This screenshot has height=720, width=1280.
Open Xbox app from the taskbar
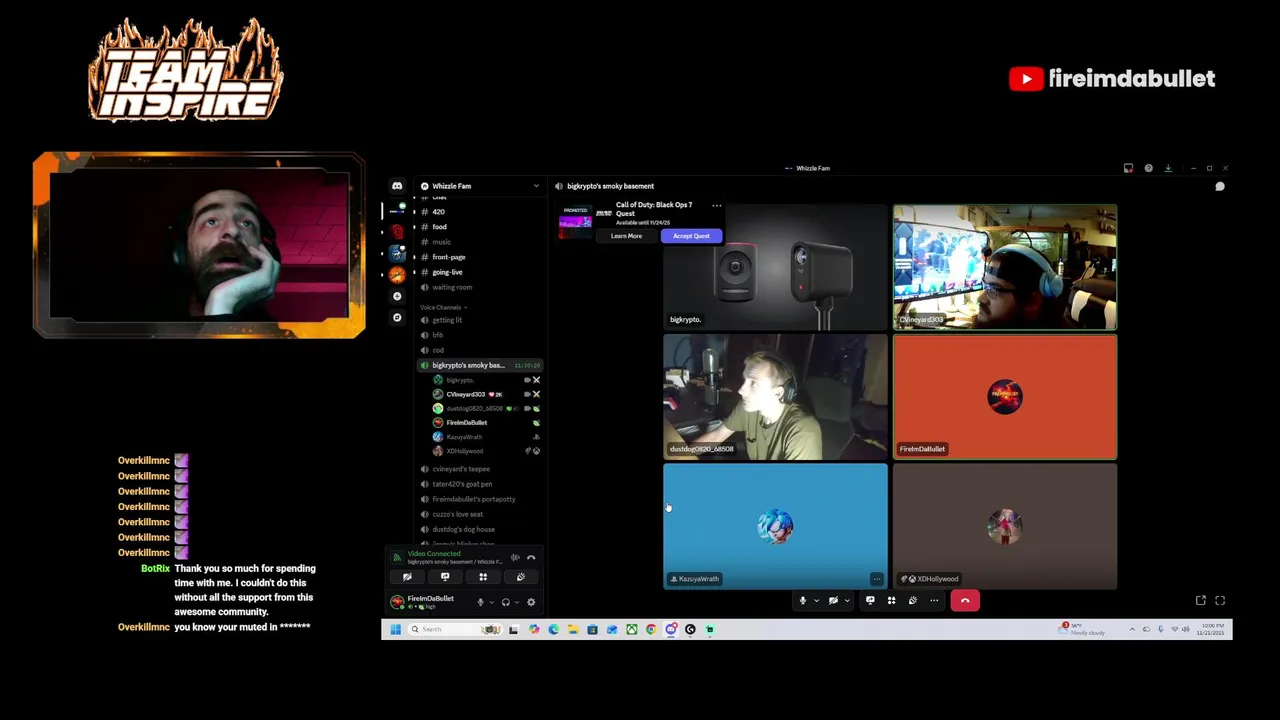[x=632, y=629]
